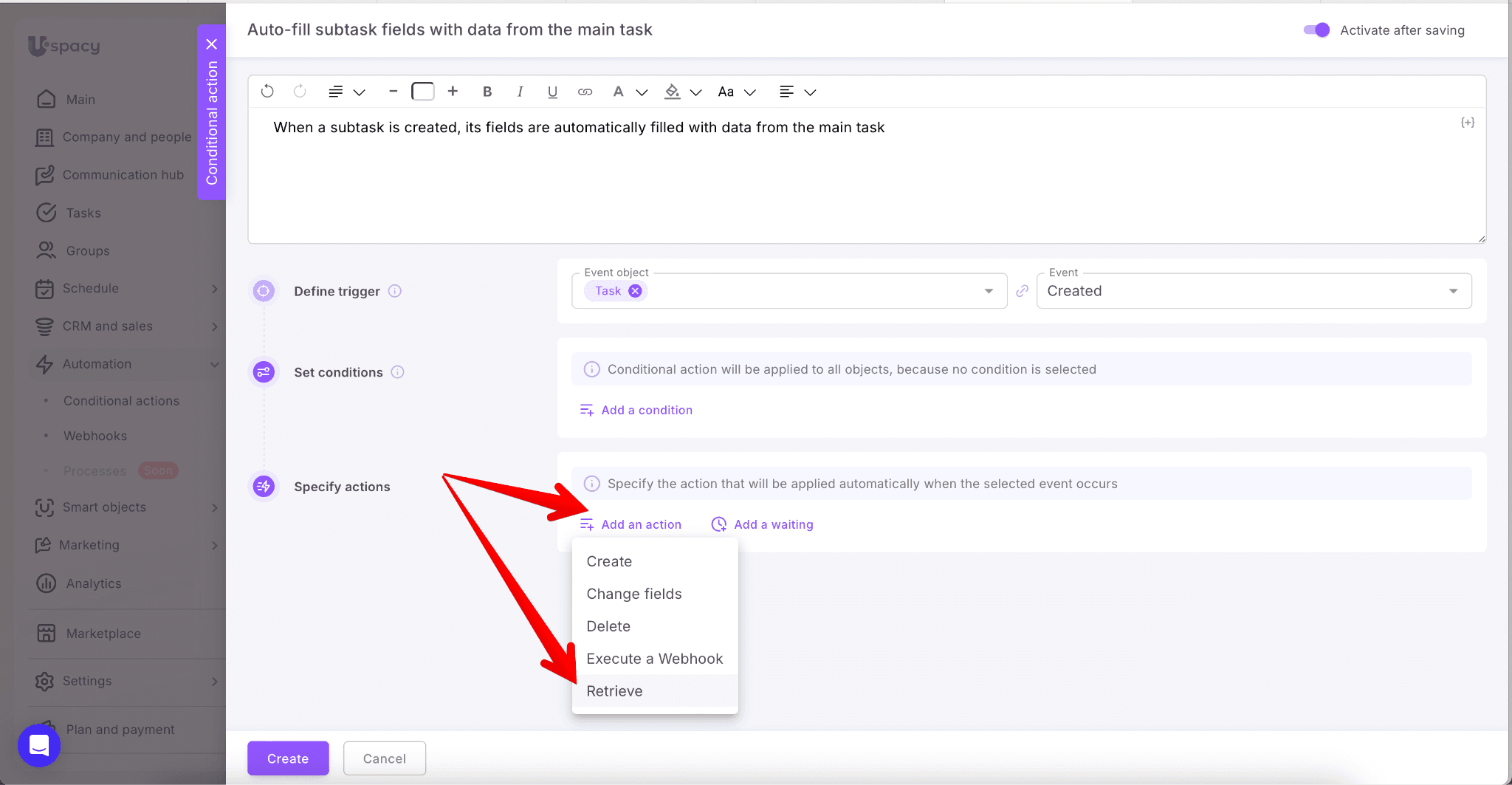Screen dimensions: 1512x785
Task: Click the variable insert icon in the description box
Action: tap(1467, 123)
